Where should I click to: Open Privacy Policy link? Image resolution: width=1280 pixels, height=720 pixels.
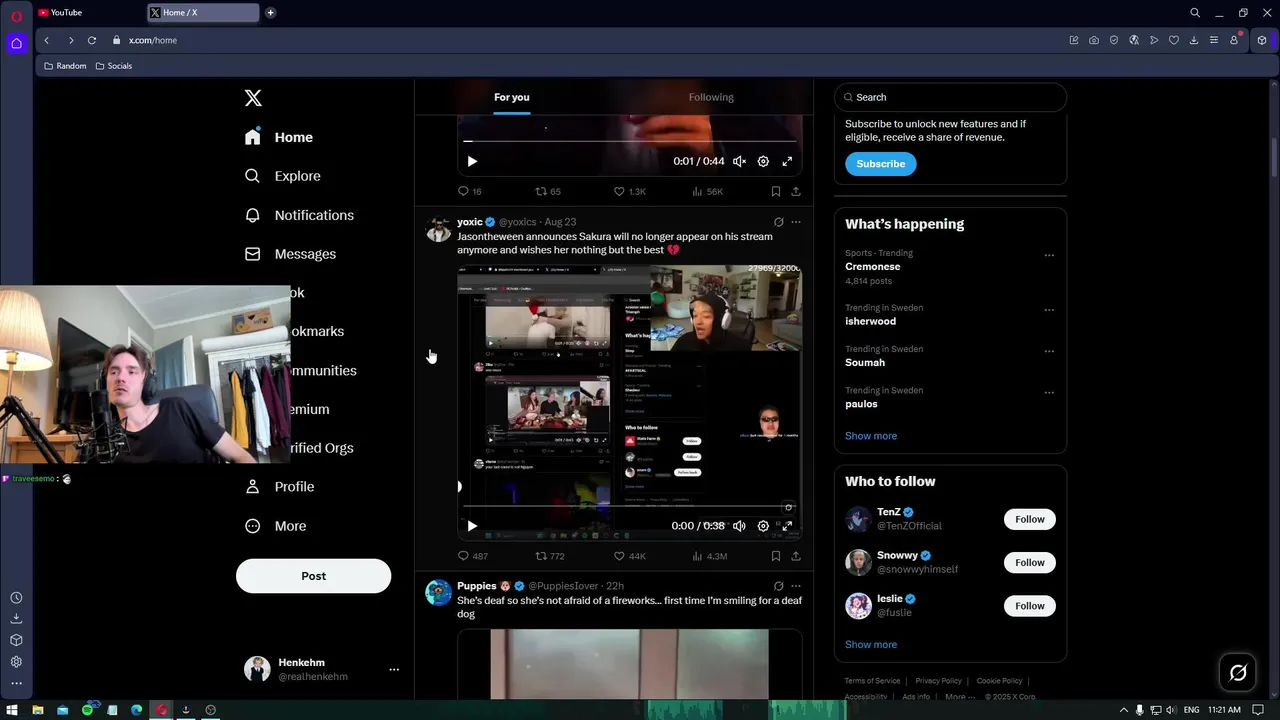(938, 681)
